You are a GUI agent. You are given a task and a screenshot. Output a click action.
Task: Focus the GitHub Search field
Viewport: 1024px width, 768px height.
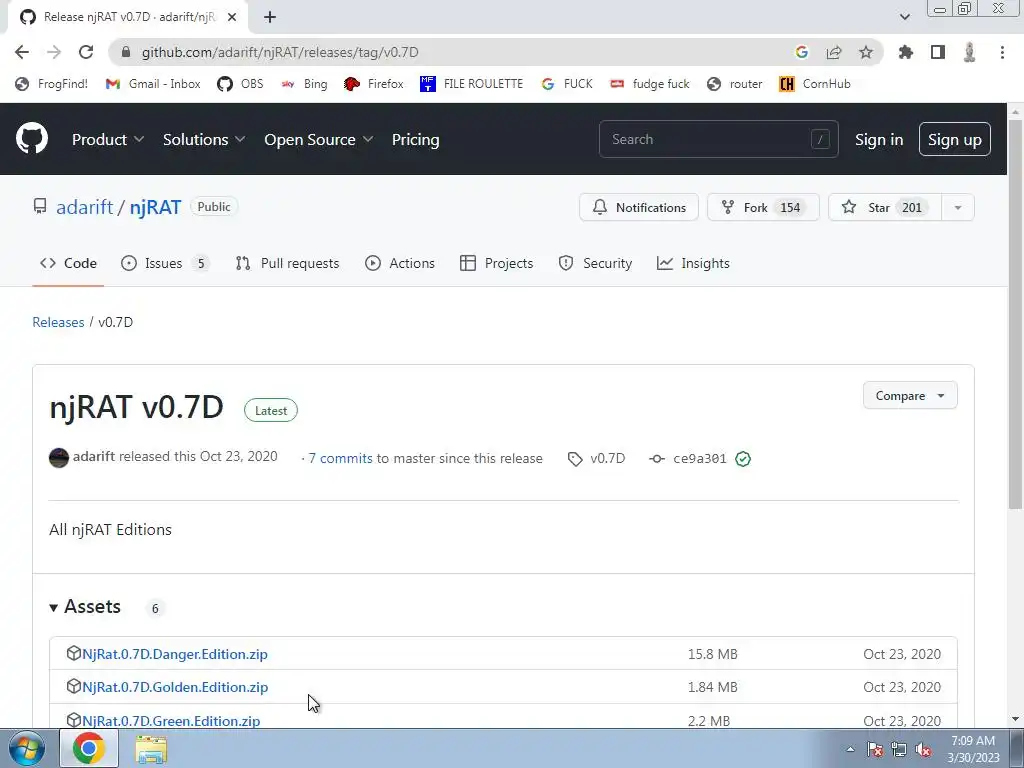(x=718, y=139)
